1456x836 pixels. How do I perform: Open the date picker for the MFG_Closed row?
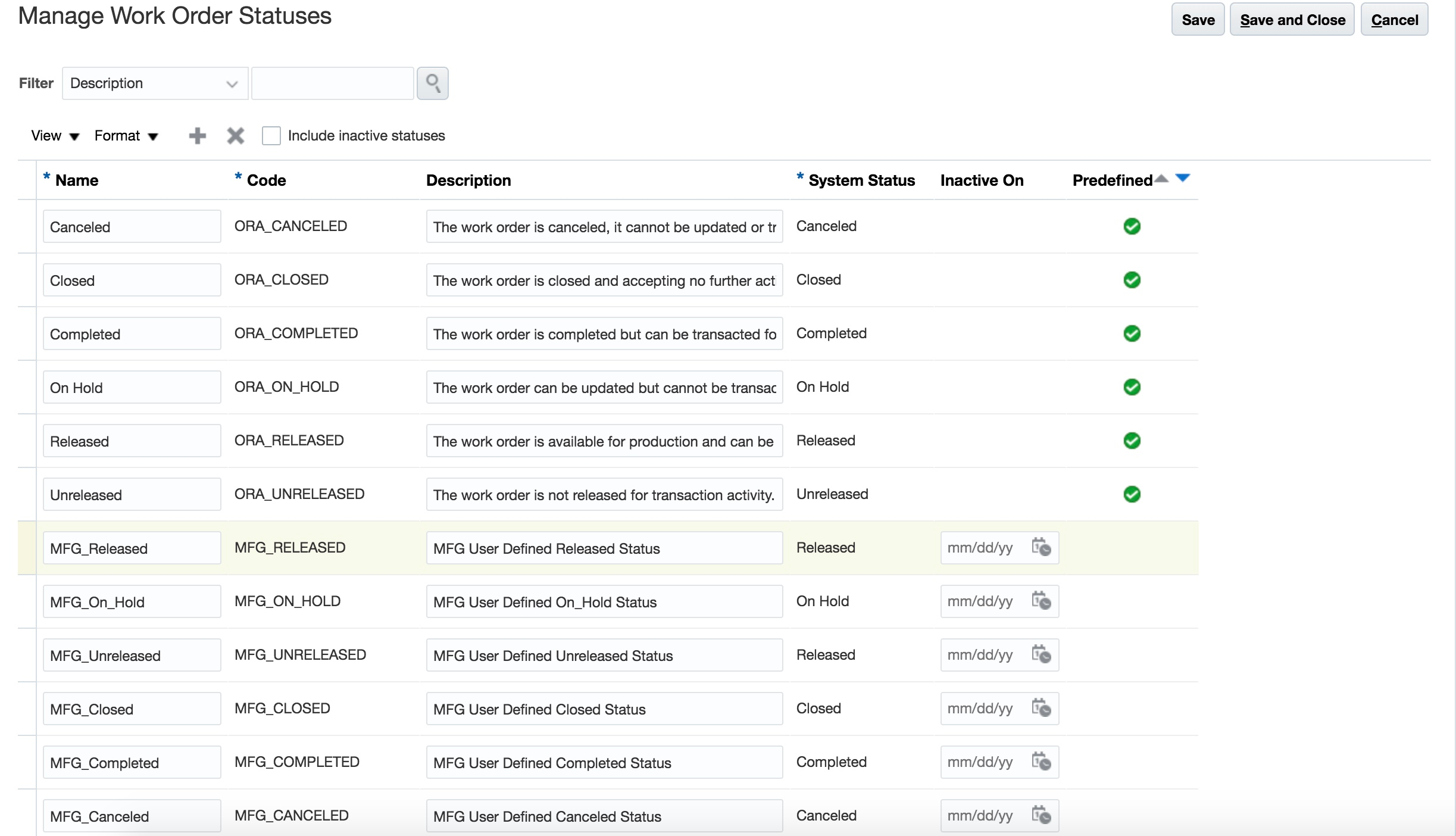(x=1041, y=708)
